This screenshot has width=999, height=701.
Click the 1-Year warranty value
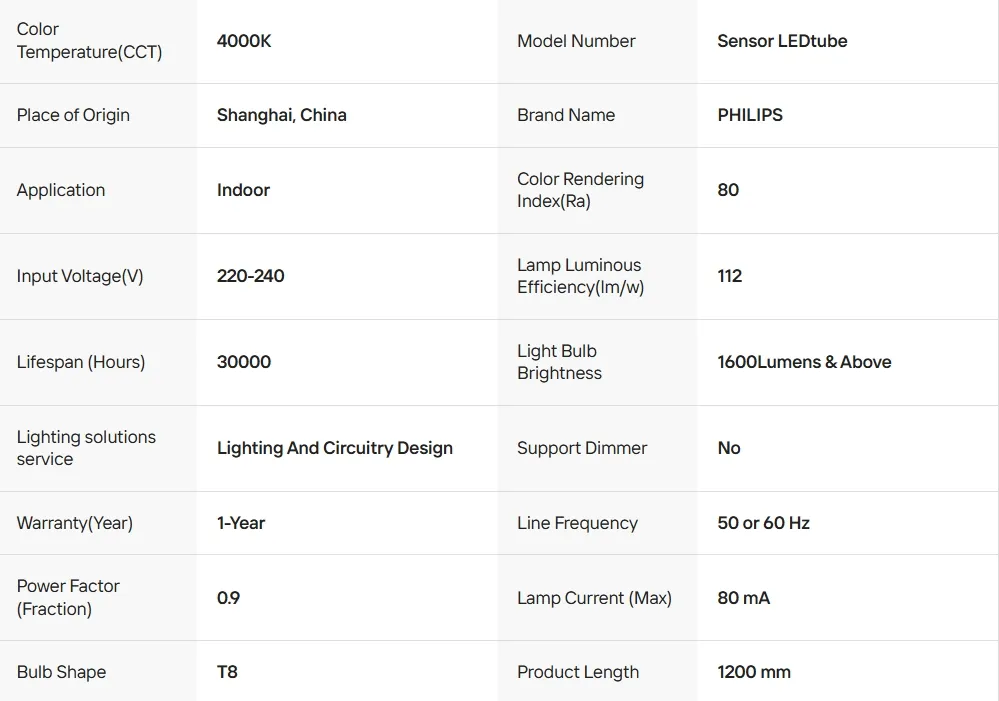point(241,523)
